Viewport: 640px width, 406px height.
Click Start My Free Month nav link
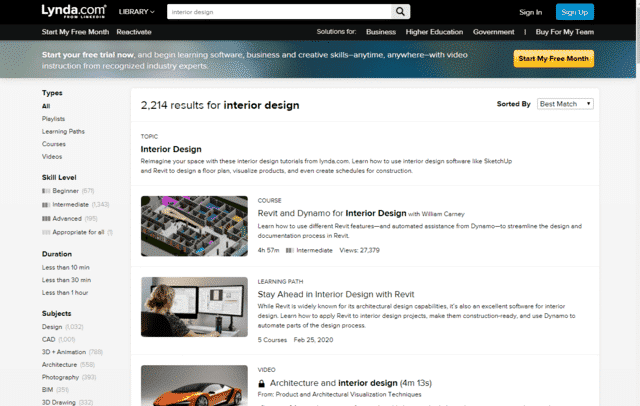tap(75, 32)
